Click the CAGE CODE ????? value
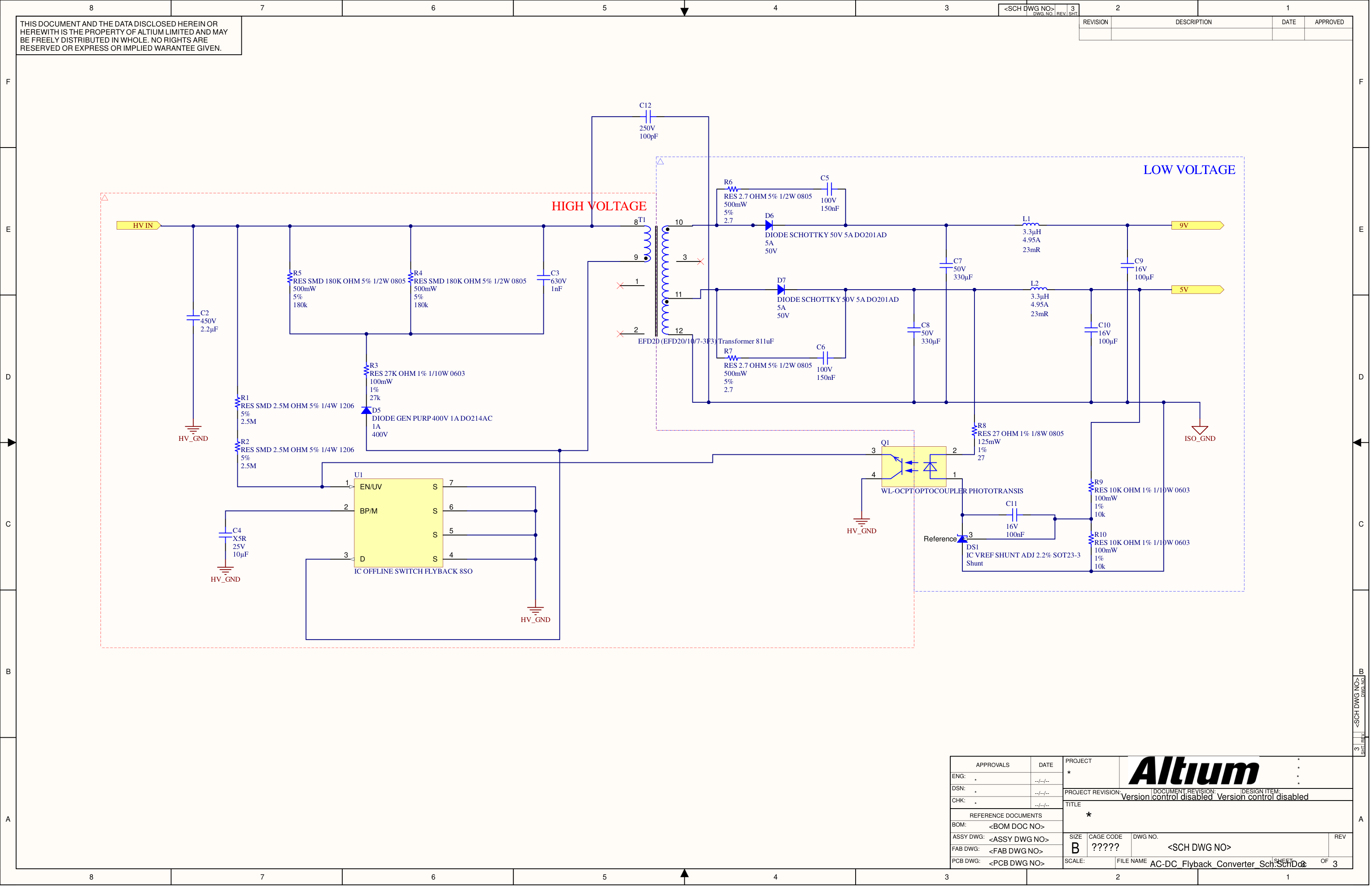The width and height of the screenshot is (1372, 888). 1105,848
